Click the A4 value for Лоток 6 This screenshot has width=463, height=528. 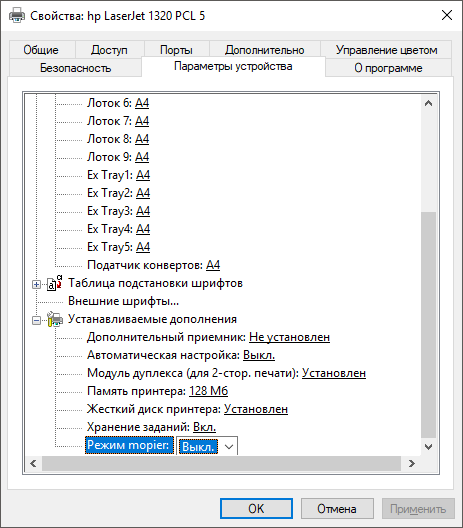142,103
